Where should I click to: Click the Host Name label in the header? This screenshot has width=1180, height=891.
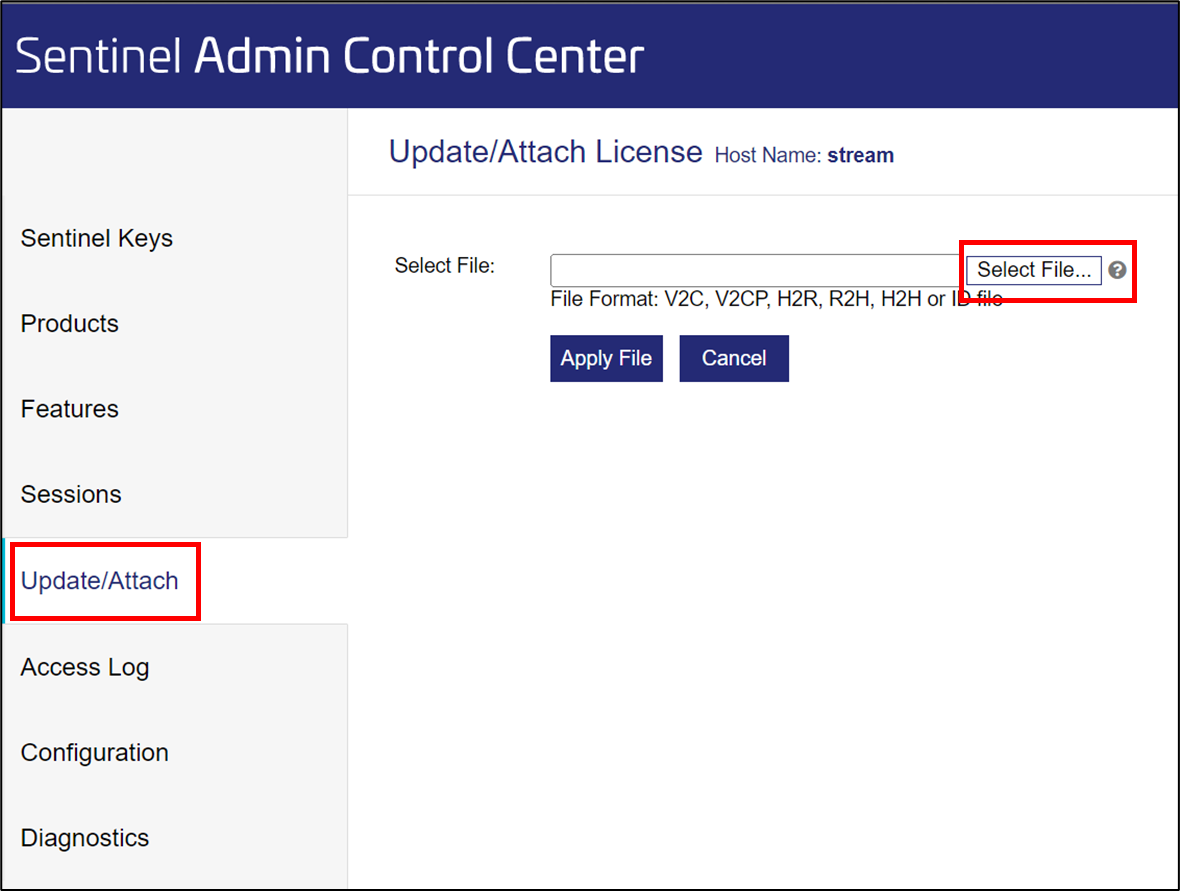[765, 155]
